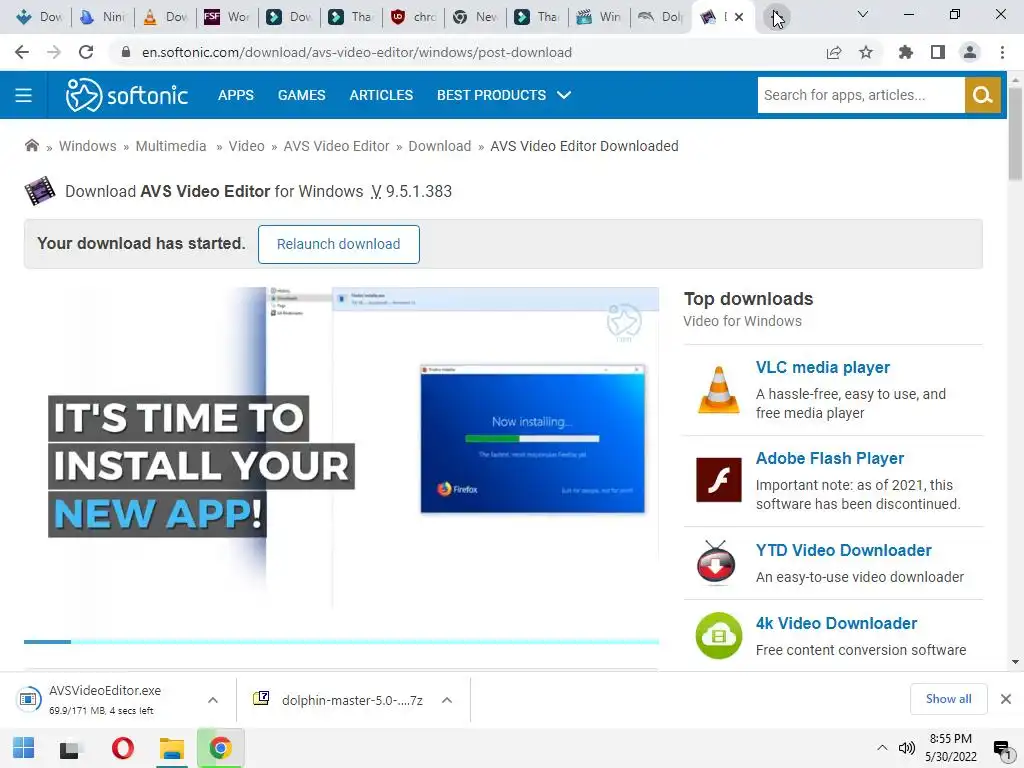Click Multimedia breadcrumb link
The height and width of the screenshot is (768, 1024).
[170, 146]
